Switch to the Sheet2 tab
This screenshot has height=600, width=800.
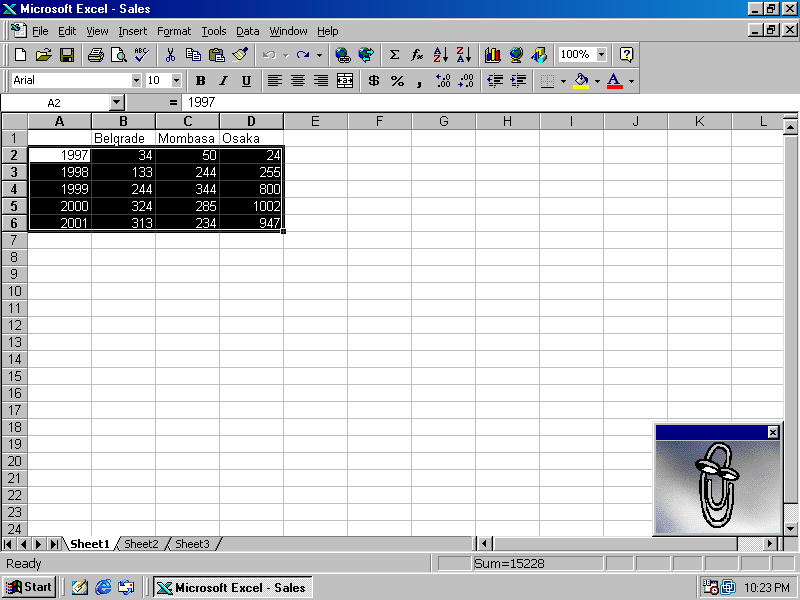141,544
